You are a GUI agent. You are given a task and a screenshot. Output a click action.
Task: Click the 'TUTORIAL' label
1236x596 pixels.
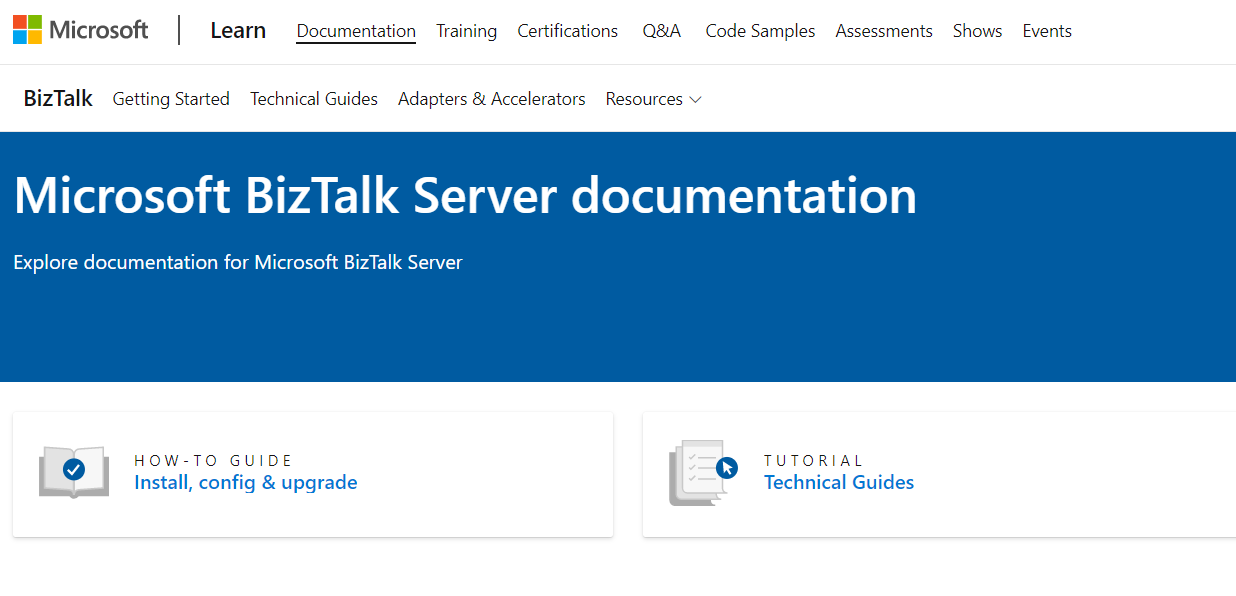point(813,461)
